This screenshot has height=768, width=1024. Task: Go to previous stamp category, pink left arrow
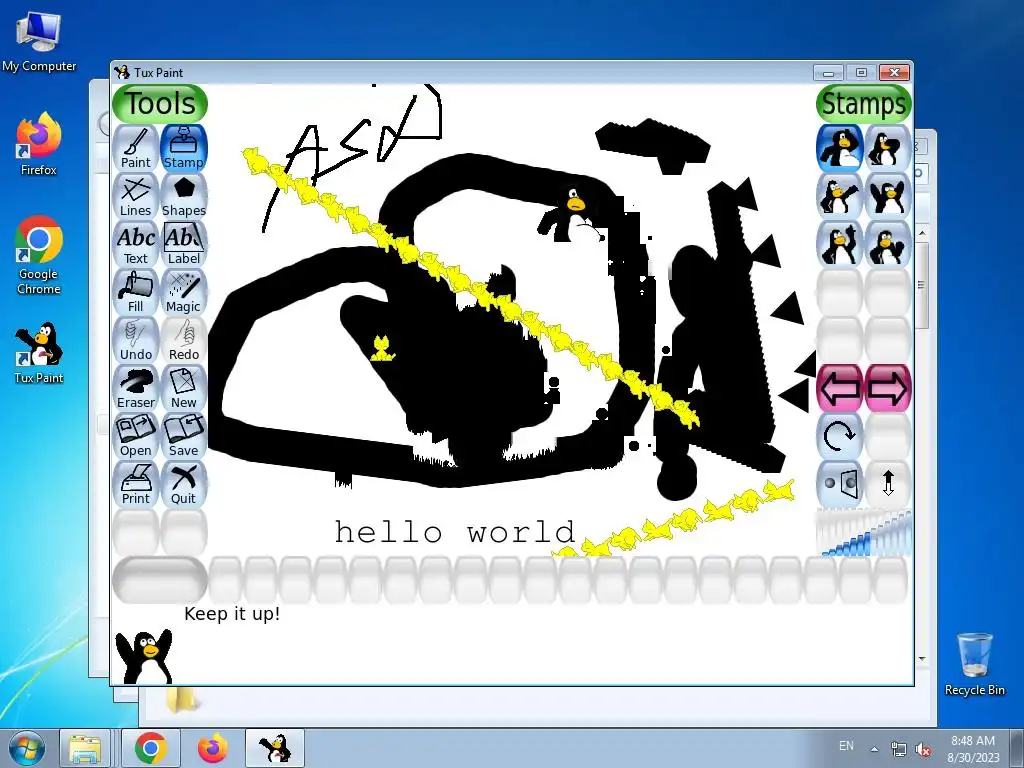(x=840, y=388)
